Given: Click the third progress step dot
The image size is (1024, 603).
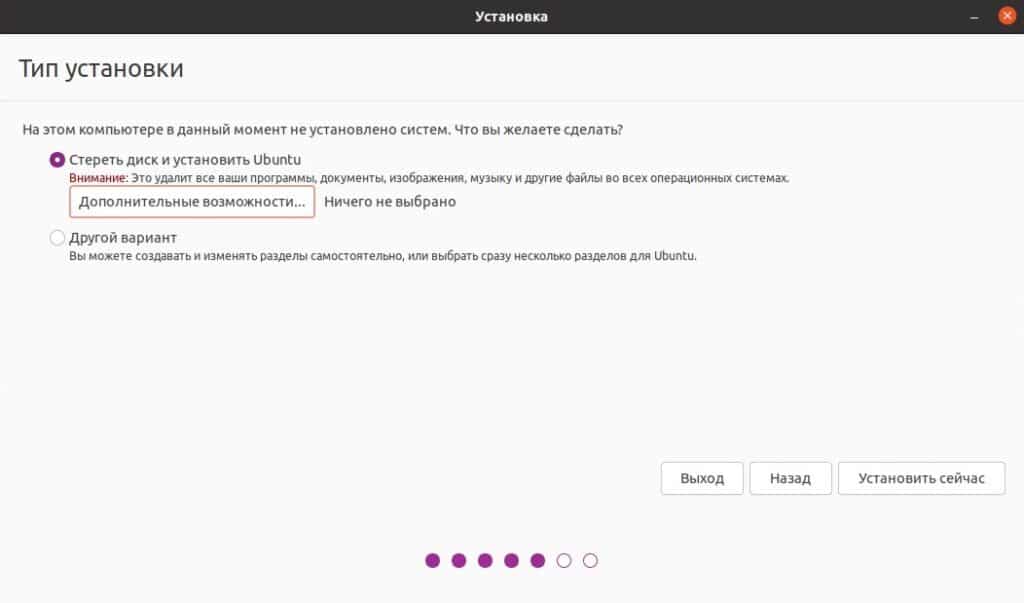Looking at the screenshot, I should 485,561.
